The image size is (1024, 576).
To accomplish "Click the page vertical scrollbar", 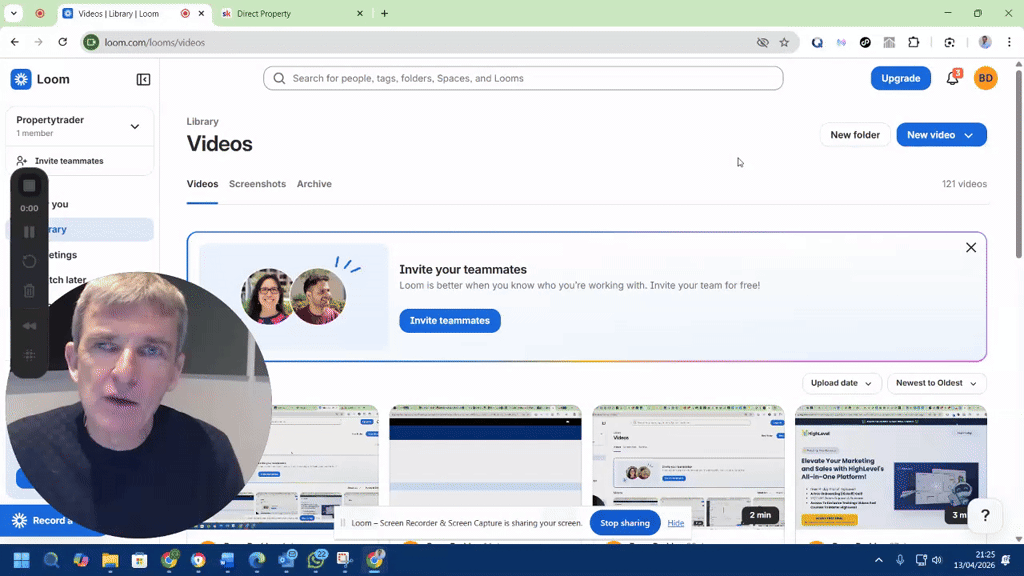I will [x=1019, y=163].
